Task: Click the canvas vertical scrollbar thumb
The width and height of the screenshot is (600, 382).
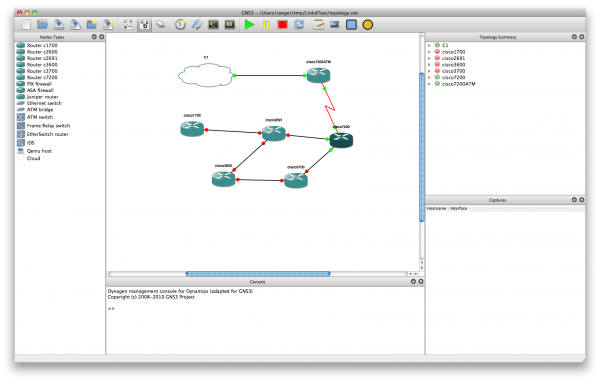Action: 422,147
